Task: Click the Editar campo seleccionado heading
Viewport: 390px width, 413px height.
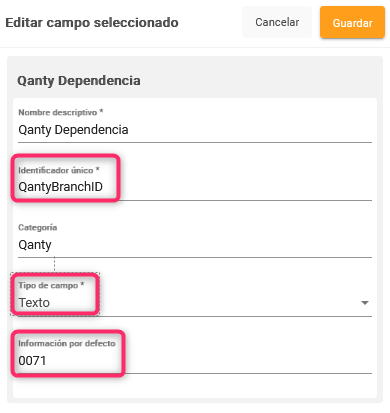Action: [92, 23]
